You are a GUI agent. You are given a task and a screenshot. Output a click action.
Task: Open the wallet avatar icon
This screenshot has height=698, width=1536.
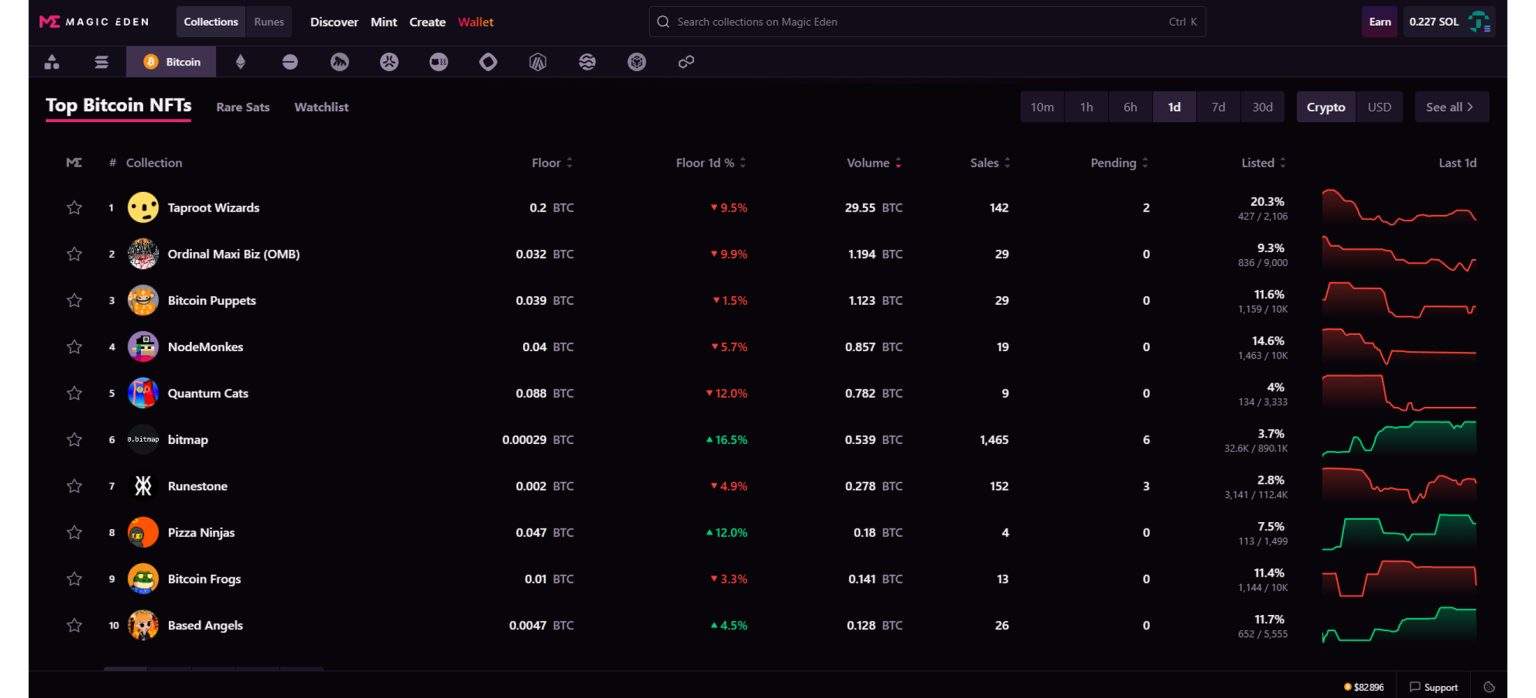pyautogui.click(x=1479, y=22)
